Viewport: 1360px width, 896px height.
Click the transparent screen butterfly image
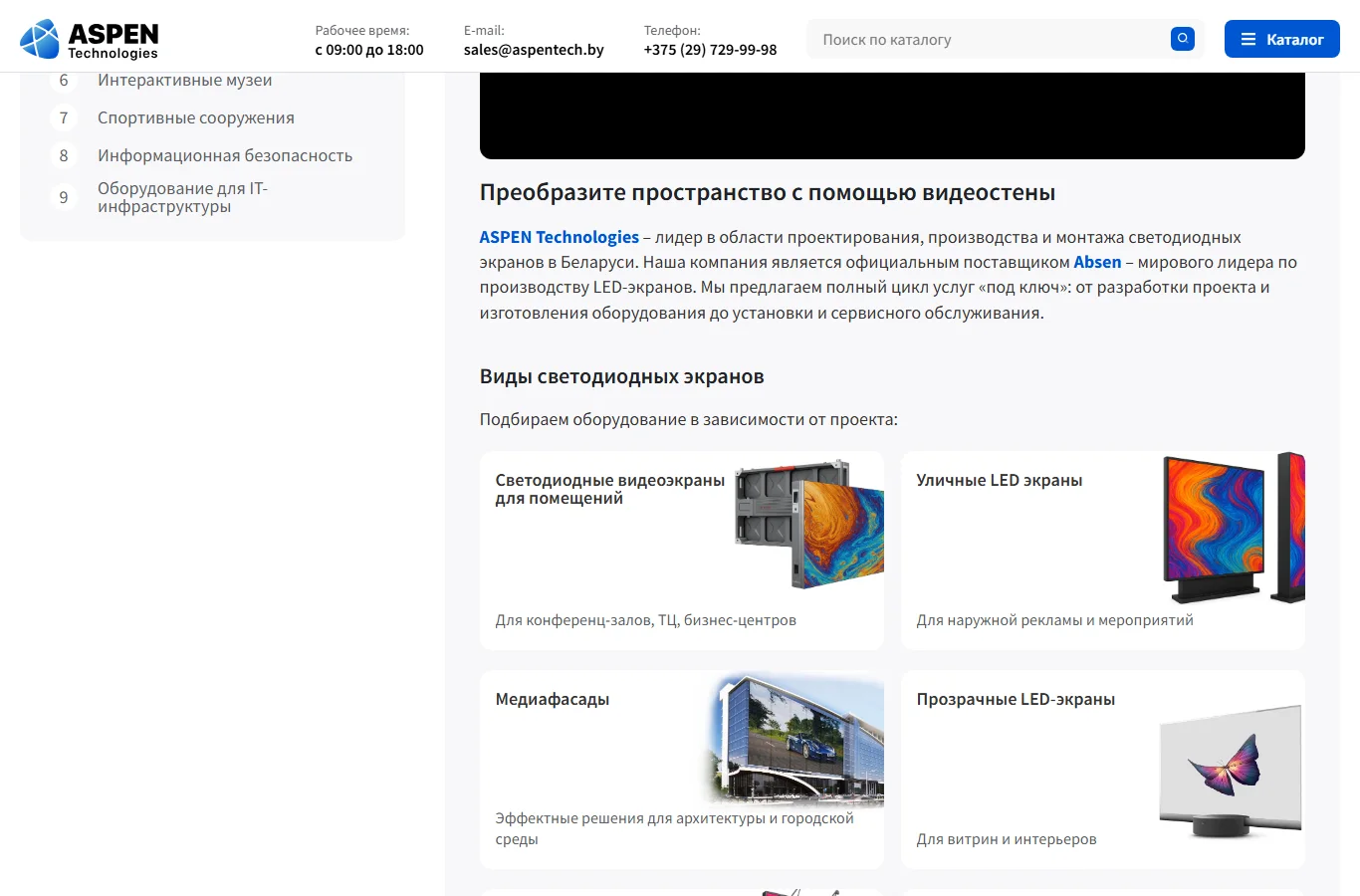pos(1231,771)
